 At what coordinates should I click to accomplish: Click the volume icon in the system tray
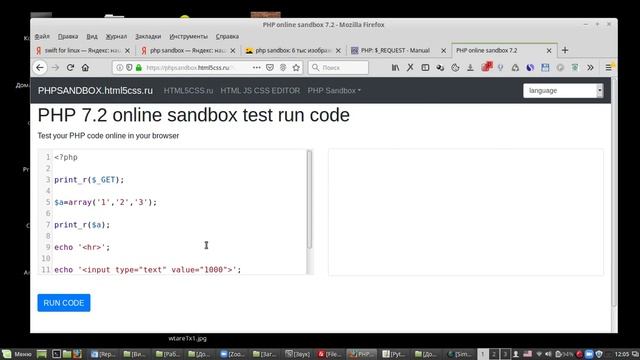pyautogui.click(x=548, y=354)
